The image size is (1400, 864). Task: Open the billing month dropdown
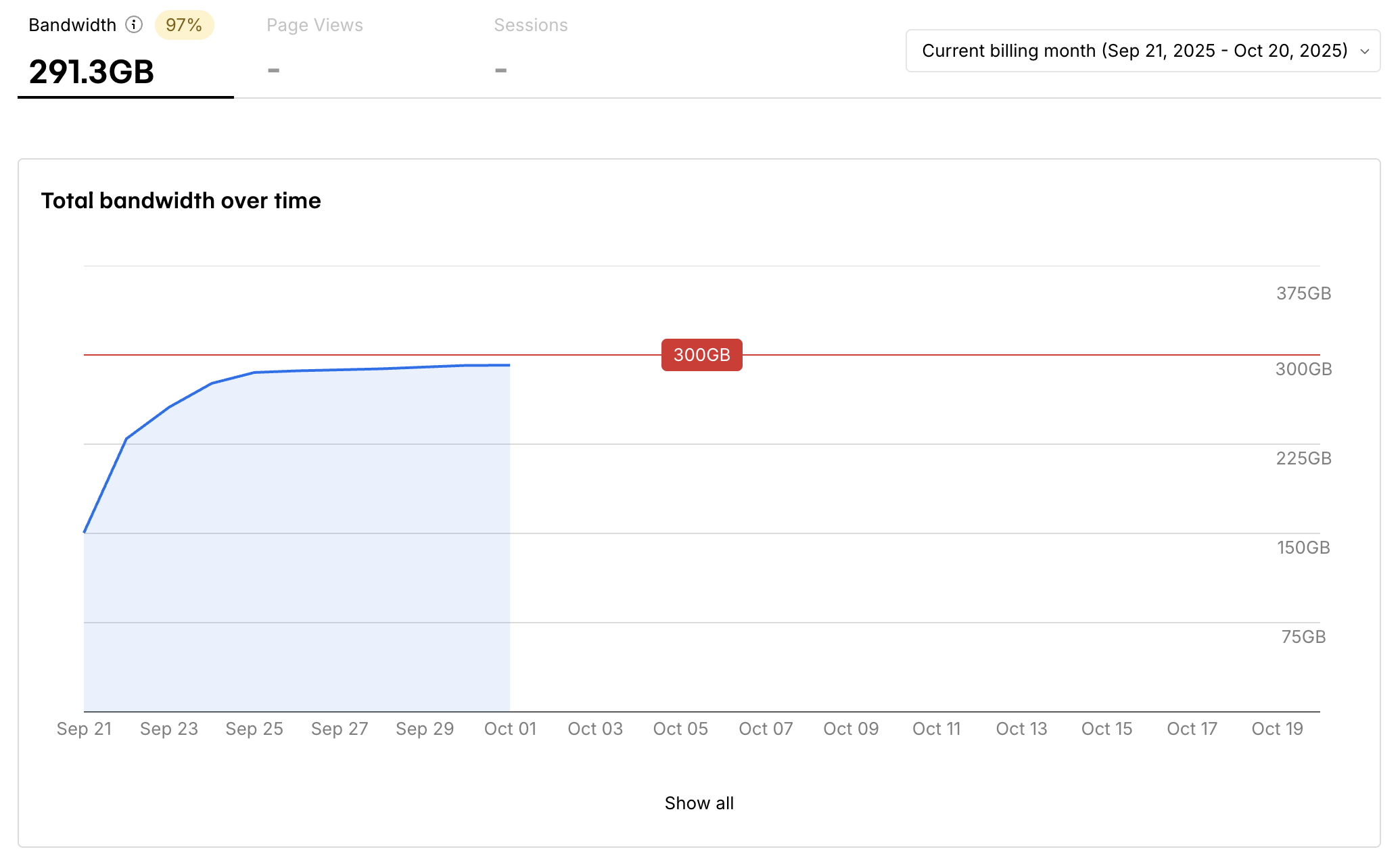coord(1134,51)
